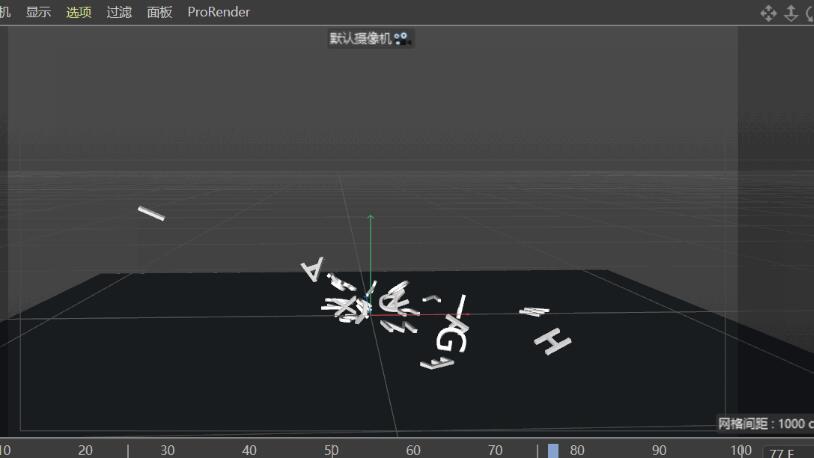Select the flying bar object on left
Image resolution: width=814 pixels, height=458 pixels.
point(151,213)
